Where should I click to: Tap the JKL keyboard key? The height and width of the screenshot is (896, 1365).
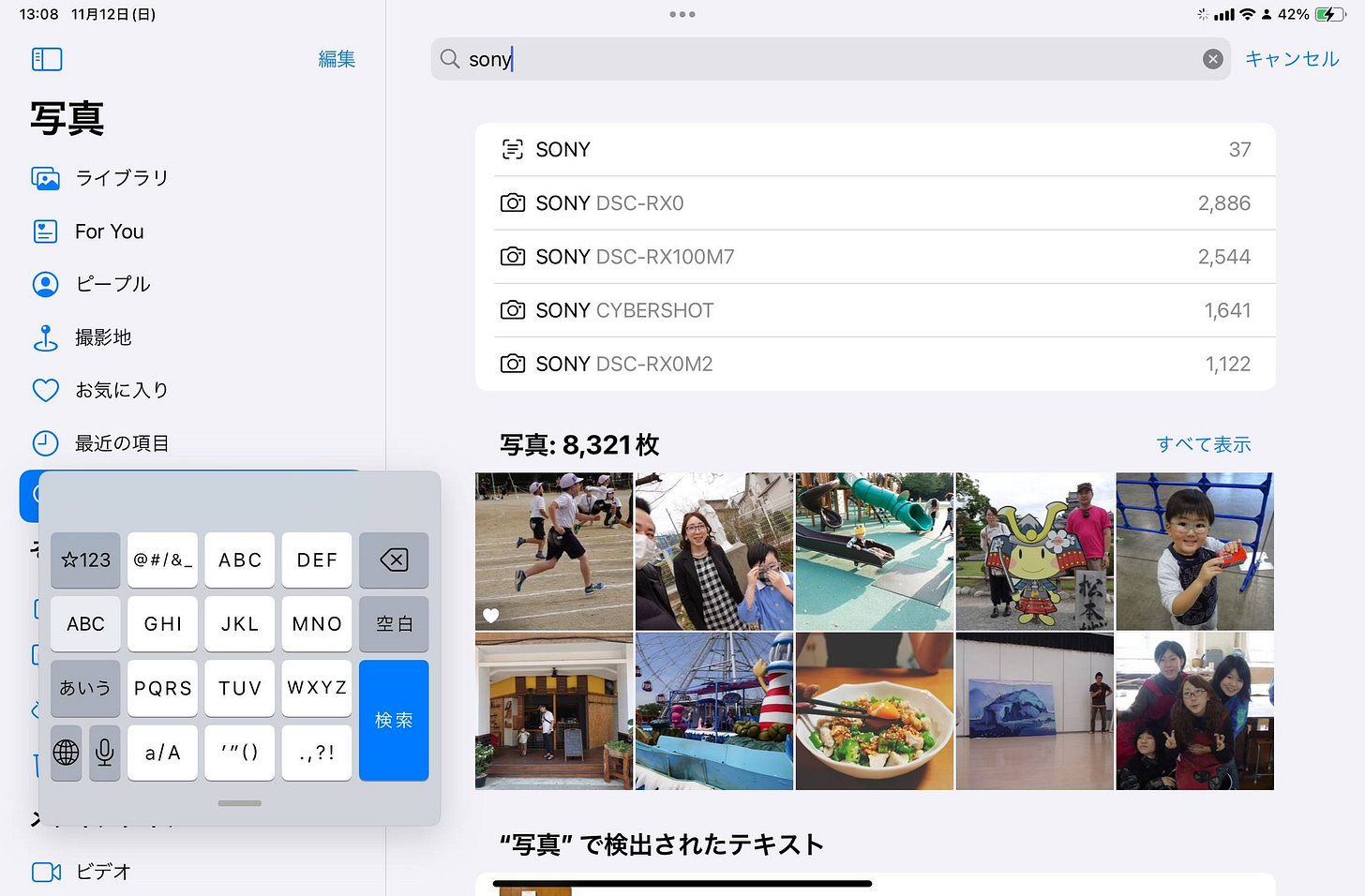pos(240,624)
